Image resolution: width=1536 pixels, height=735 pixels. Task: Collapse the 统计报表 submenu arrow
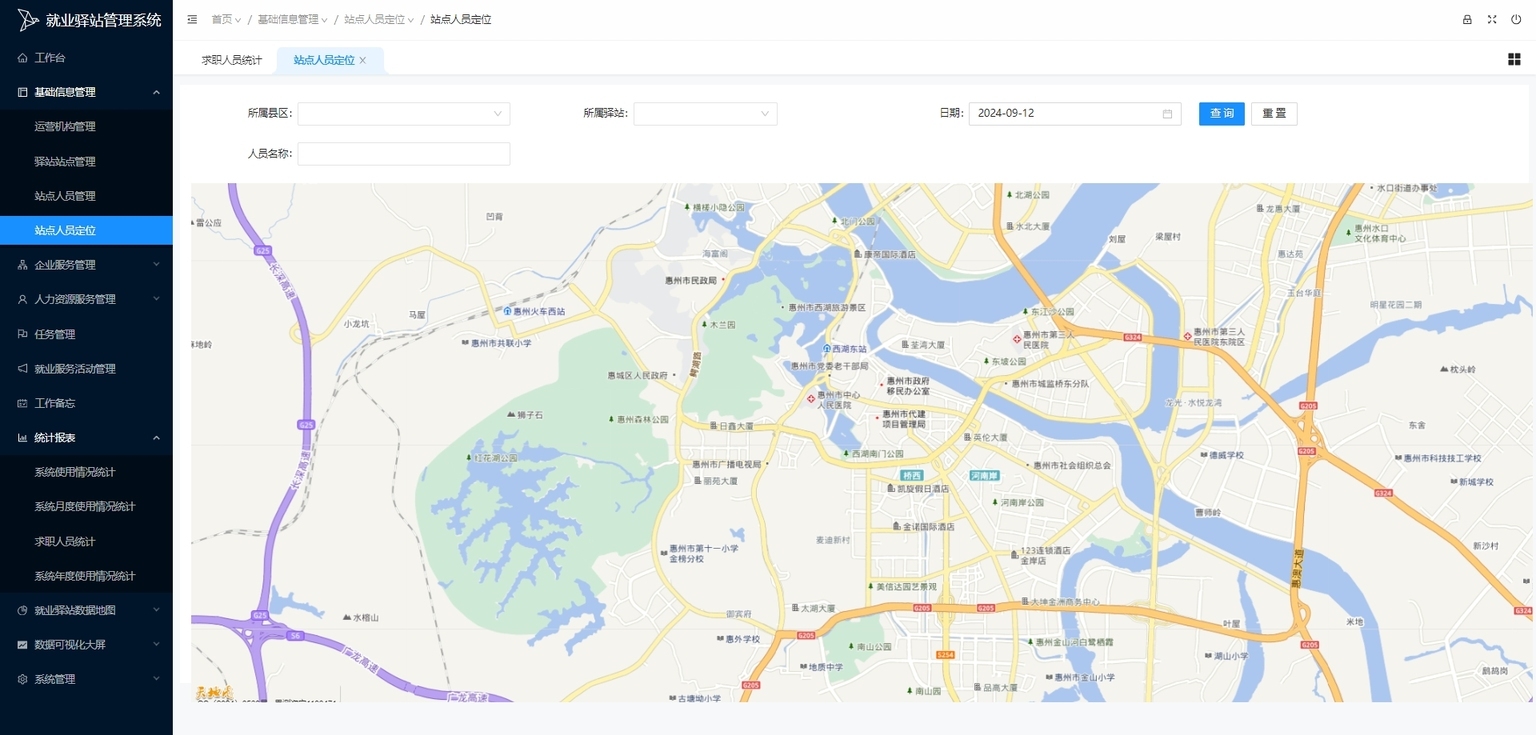click(x=156, y=438)
